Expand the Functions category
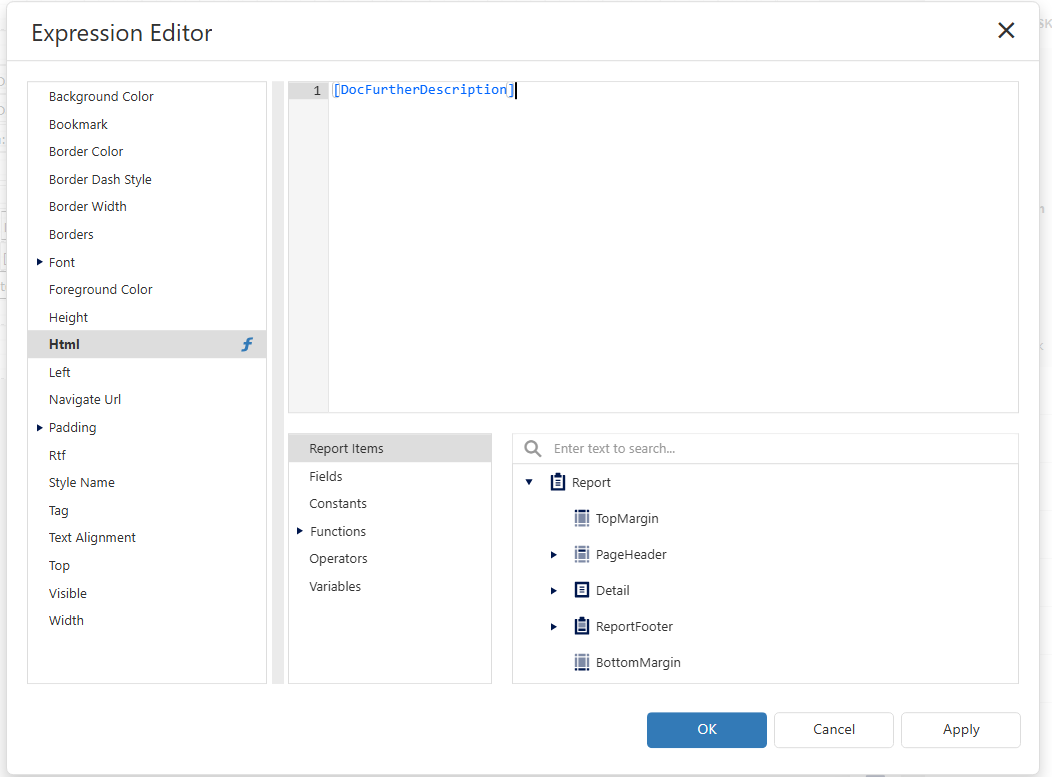Viewport: 1052px width, 777px height. click(300, 531)
